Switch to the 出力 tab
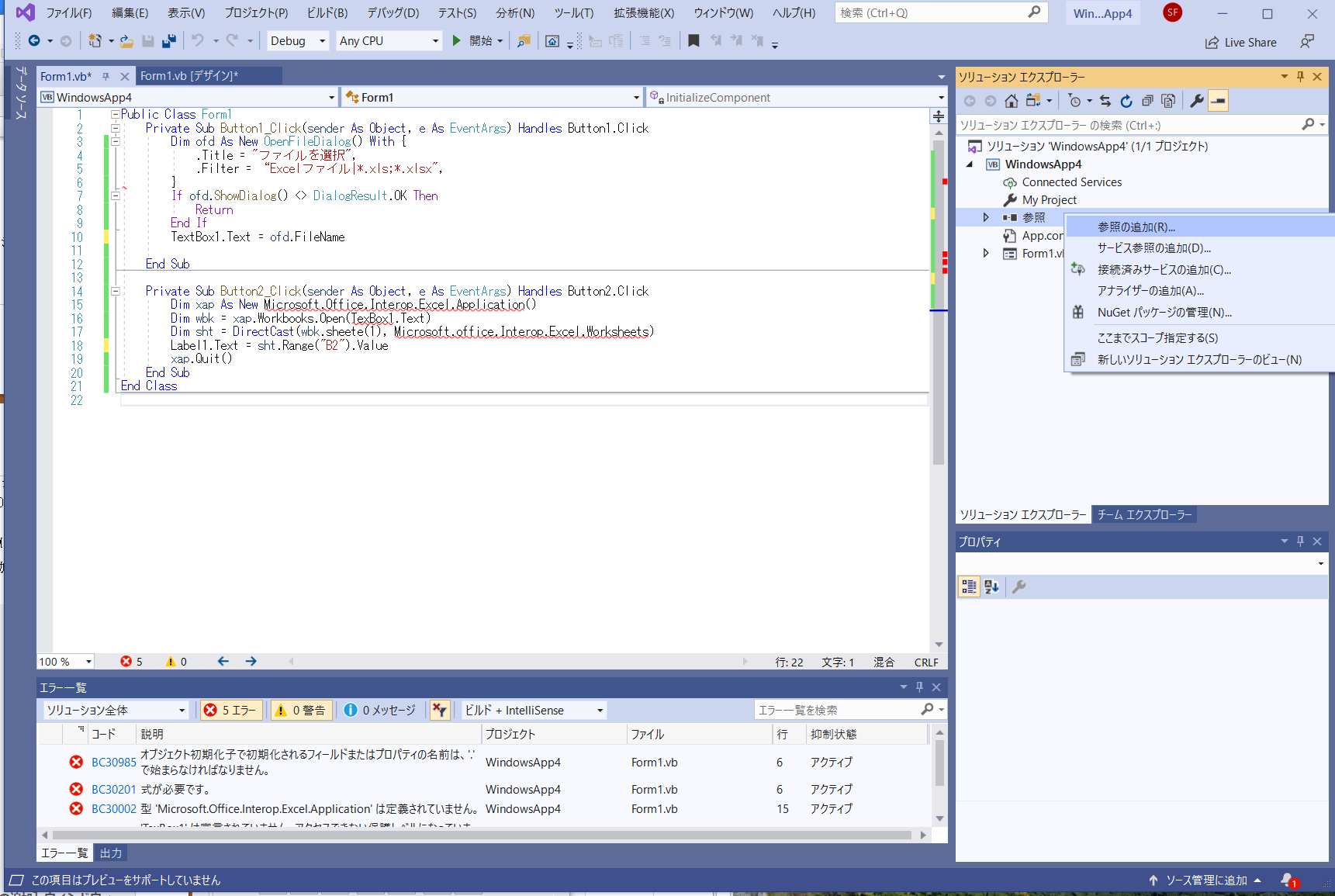Image resolution: width=1335 pixels, height=896 pixels. point(111,853)
